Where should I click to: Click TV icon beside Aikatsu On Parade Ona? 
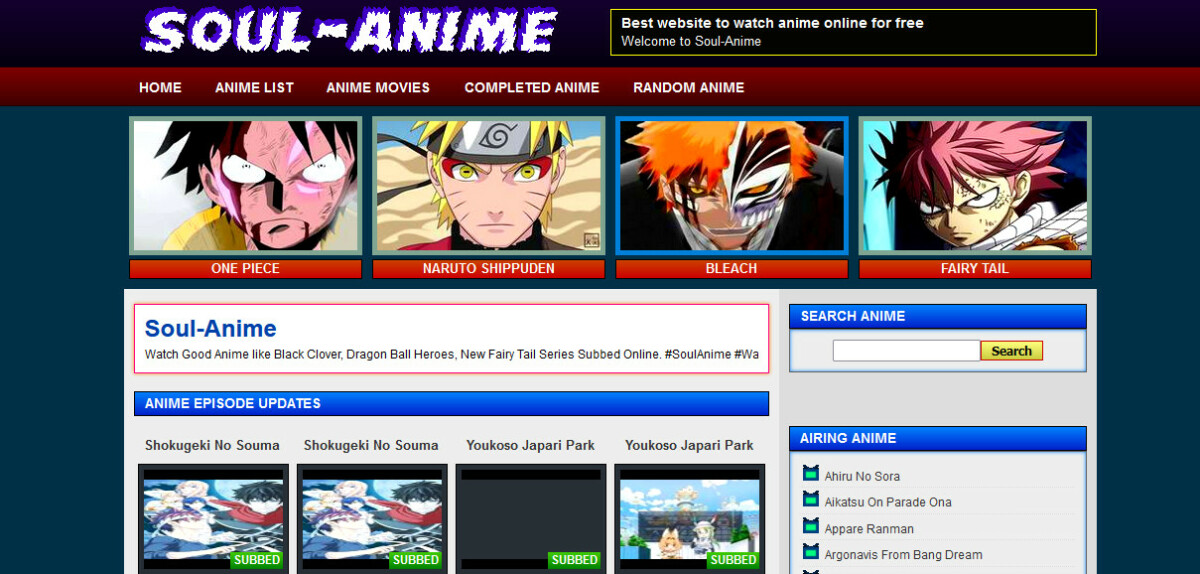coord(811,500)
